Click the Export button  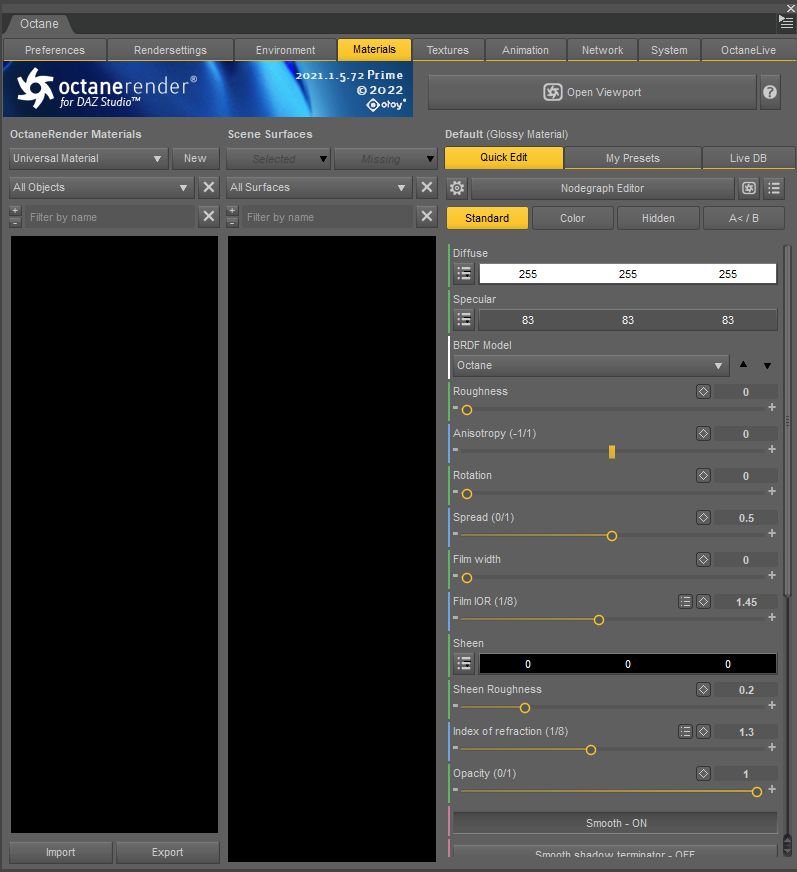pos(167,852)
